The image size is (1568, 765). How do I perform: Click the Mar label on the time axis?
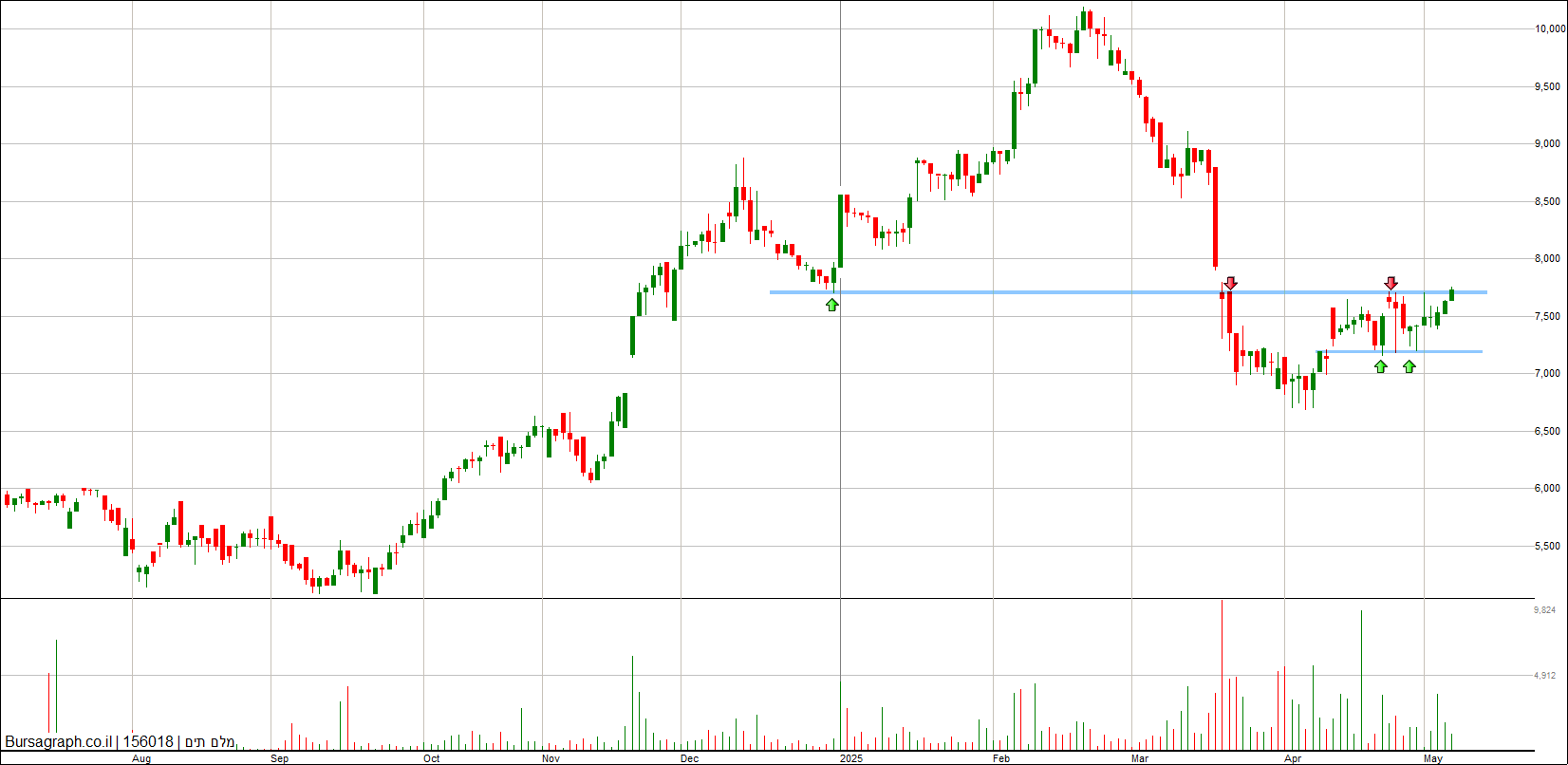tap(1140, 758)
